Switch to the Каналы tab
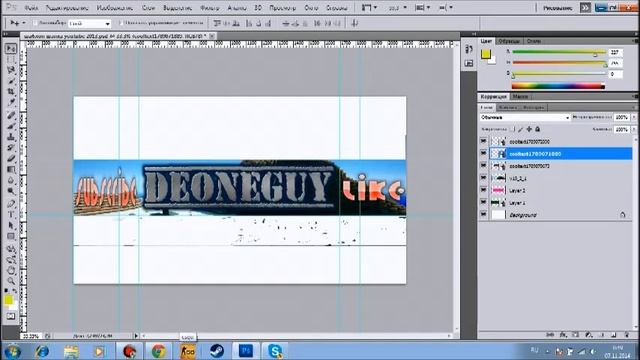The width and height of the screenshot is (640, 360). (508, 107)
